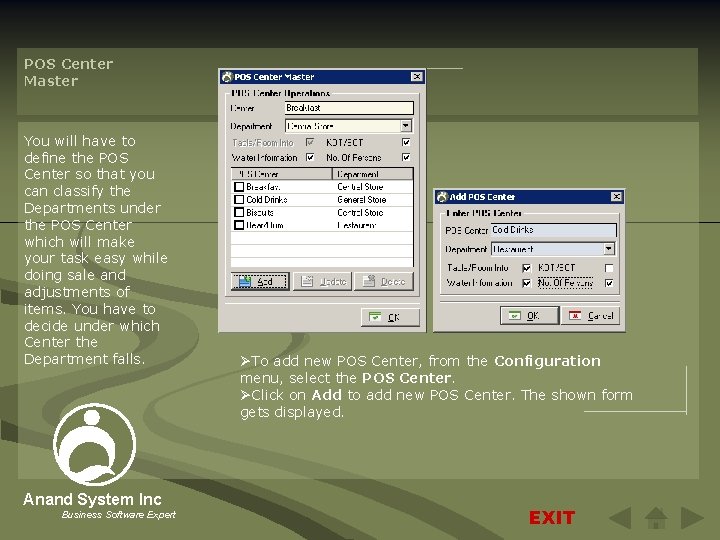The height and width of the screenshot is (540, 720).
Task: Toggle Waiter Information checkbox in POS Center Master
Action: [x=310, y=158]
